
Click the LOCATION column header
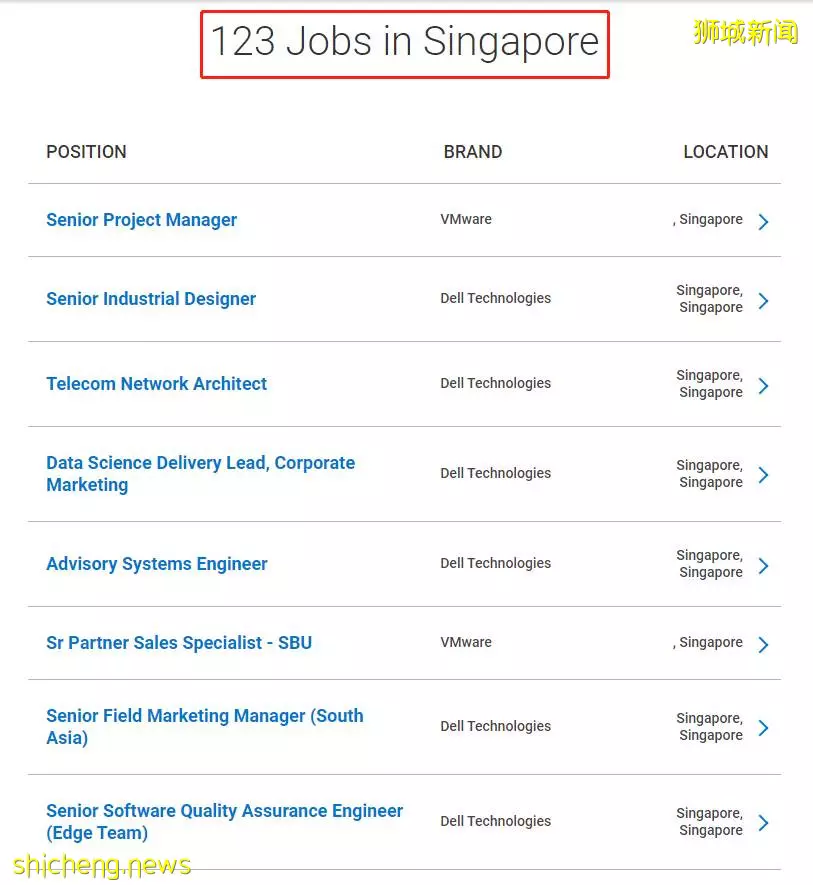[x=726, y=152]
